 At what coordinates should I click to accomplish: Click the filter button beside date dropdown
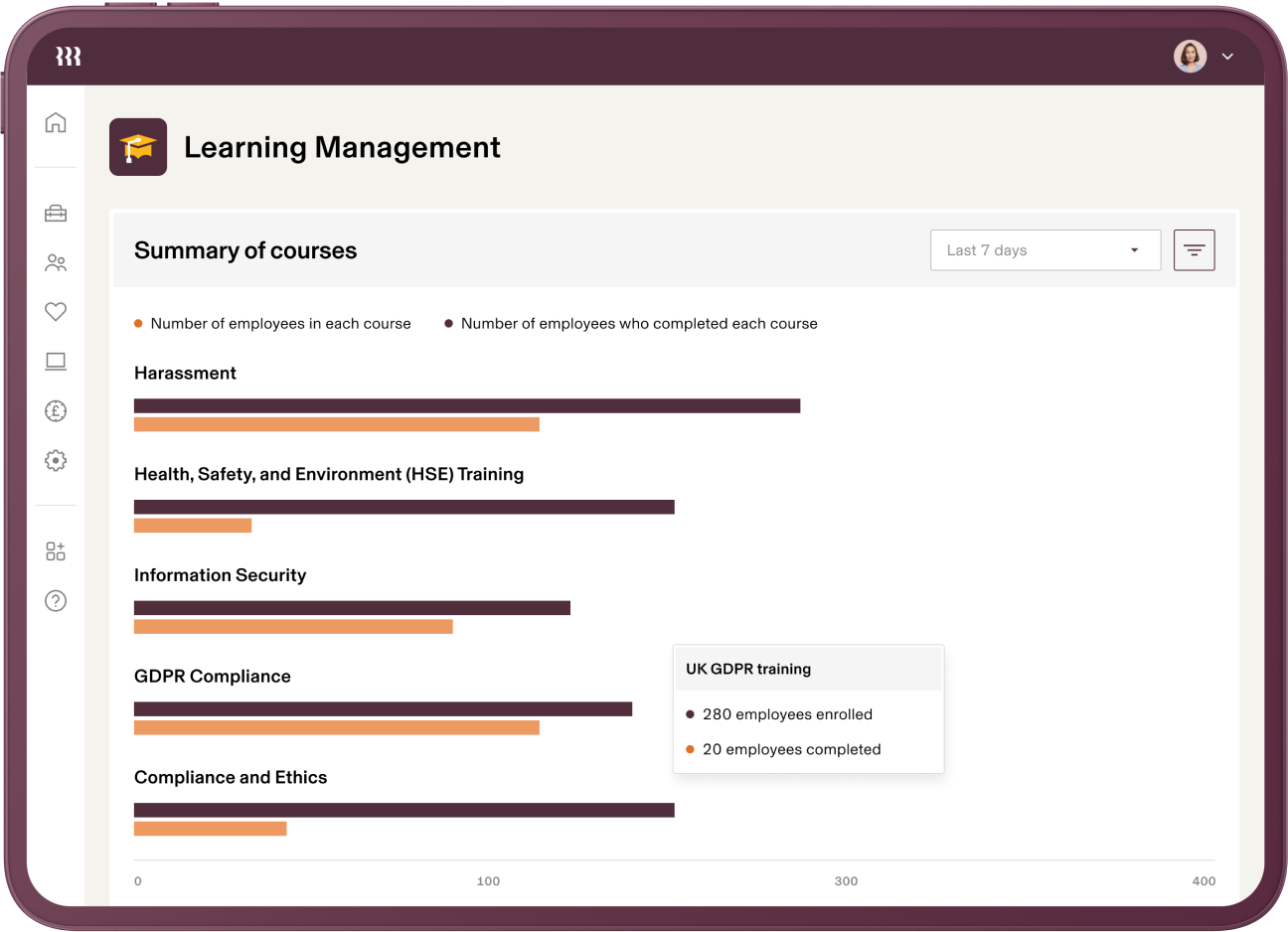(1194, 250)
